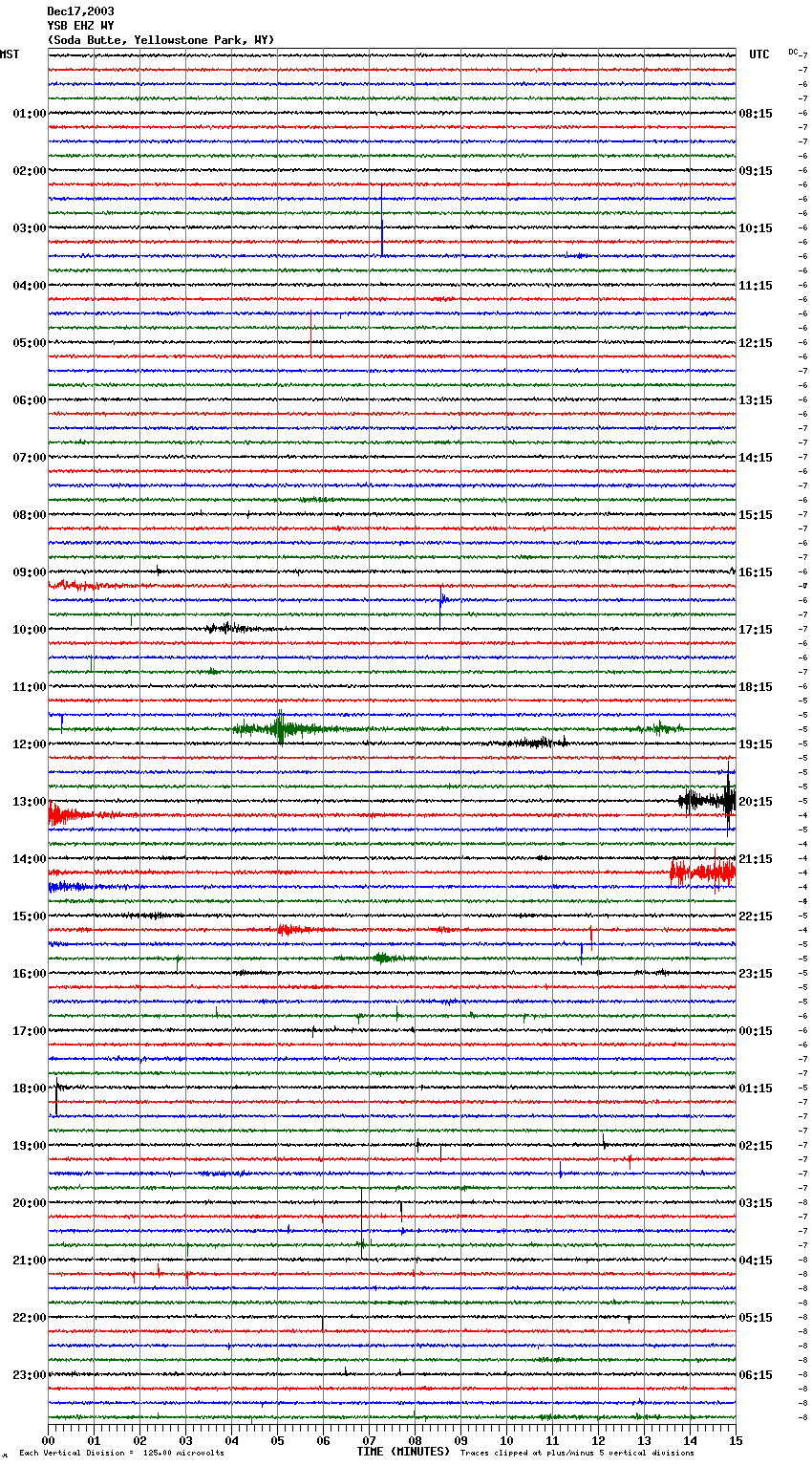Select the "02:00" MST time label

[30, 171]
